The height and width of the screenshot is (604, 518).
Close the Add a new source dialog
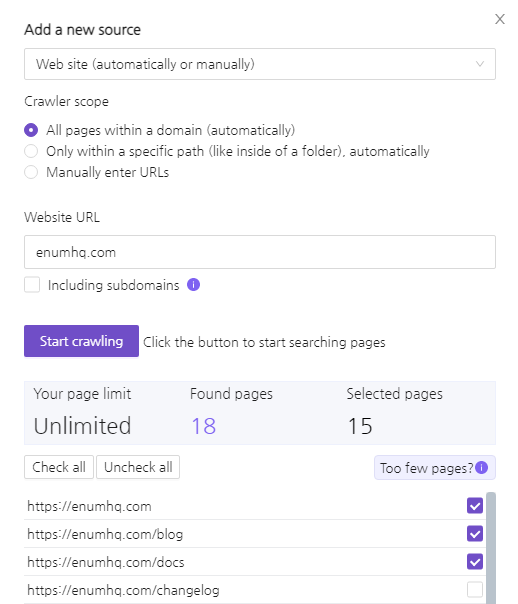pos(500,19)
